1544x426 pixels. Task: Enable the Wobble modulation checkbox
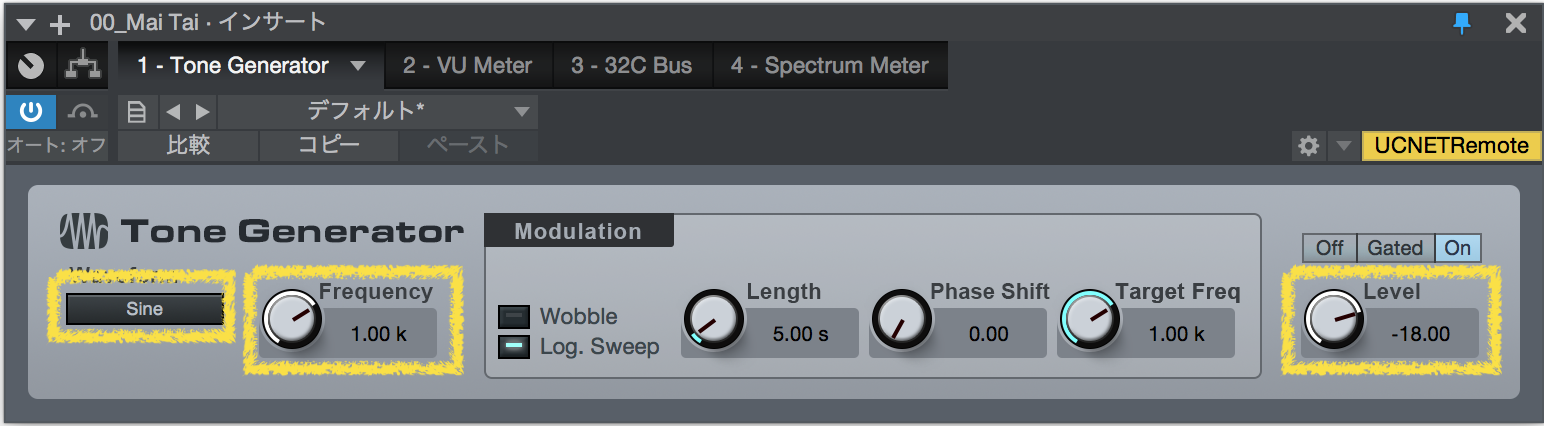pos(514,317)
